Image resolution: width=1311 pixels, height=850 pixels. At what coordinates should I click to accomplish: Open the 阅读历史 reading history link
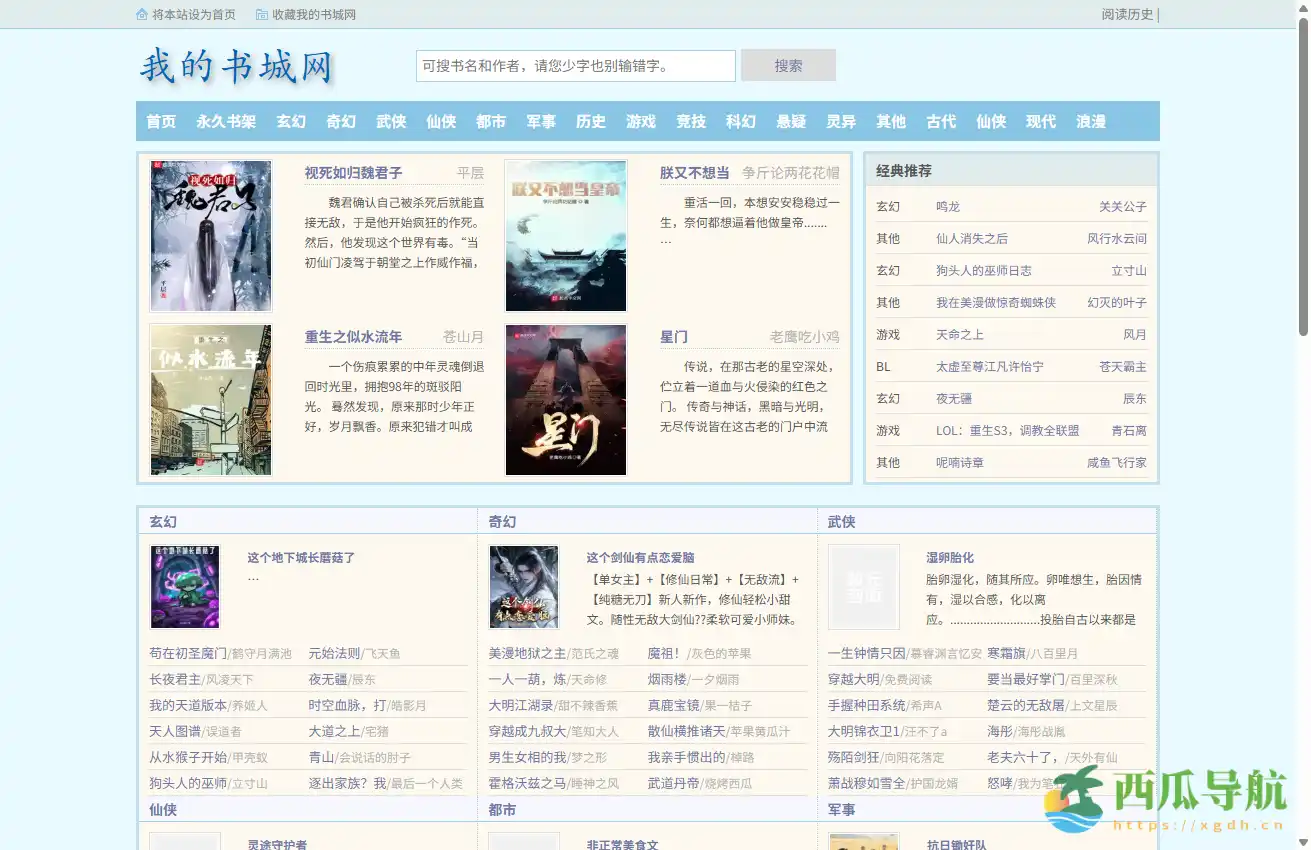coord(1125,14)
